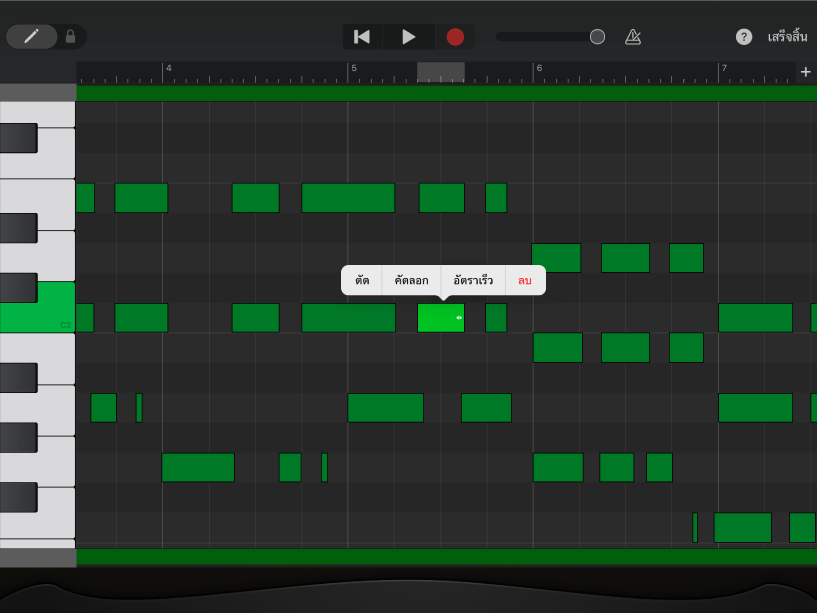The image size is (819, 614).
Task: Start recording with the red Record button
Action: [455, 37]
